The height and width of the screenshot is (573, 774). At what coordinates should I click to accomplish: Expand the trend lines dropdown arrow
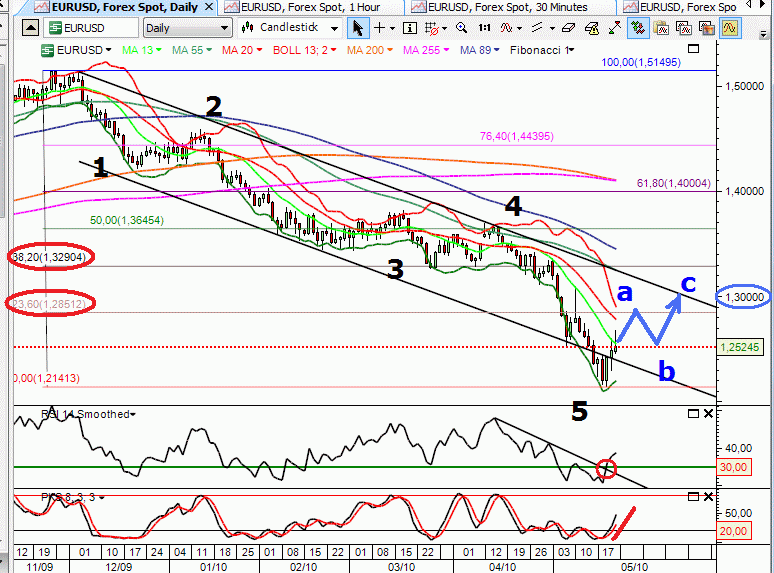pyautogui.click(x=552, y=29)
